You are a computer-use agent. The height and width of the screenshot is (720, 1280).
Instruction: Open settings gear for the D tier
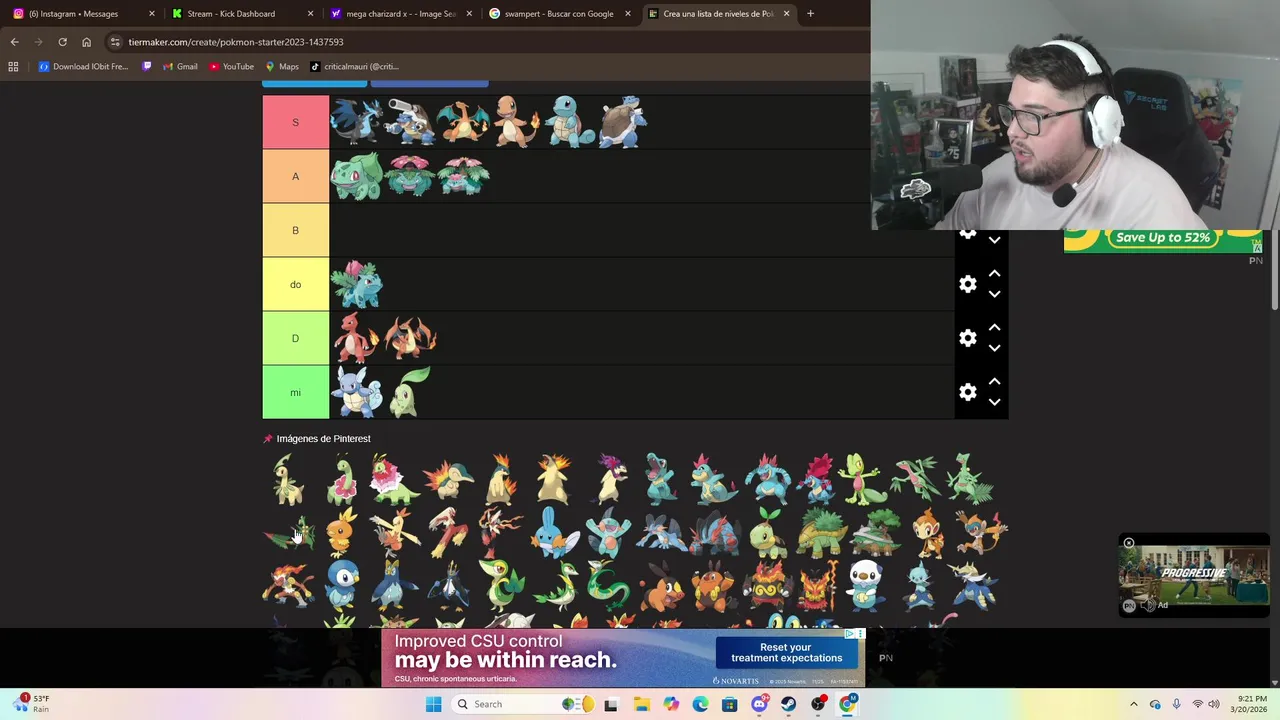tap(968, 338)
